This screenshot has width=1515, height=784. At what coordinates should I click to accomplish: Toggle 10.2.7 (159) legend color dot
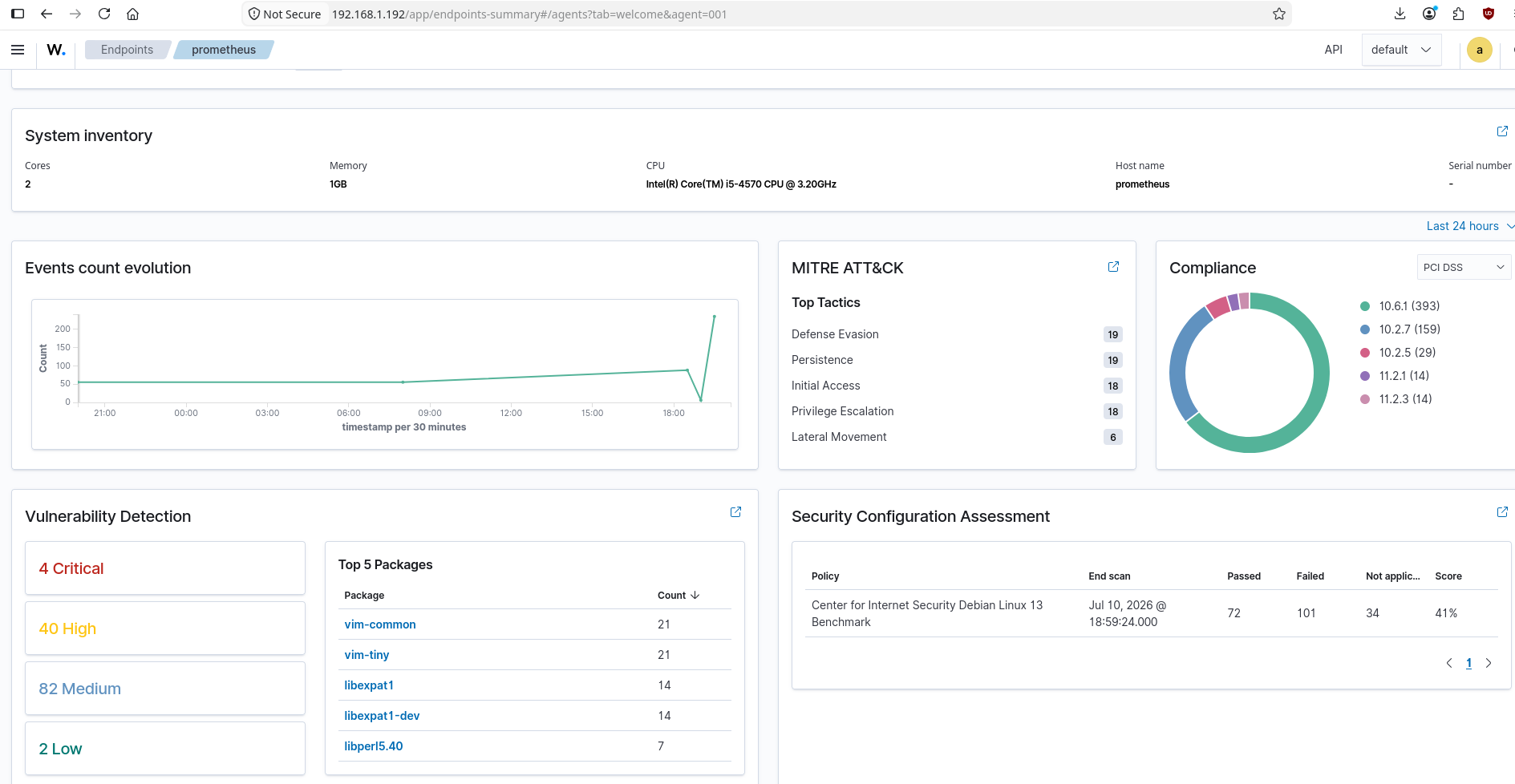[1365, 329]
